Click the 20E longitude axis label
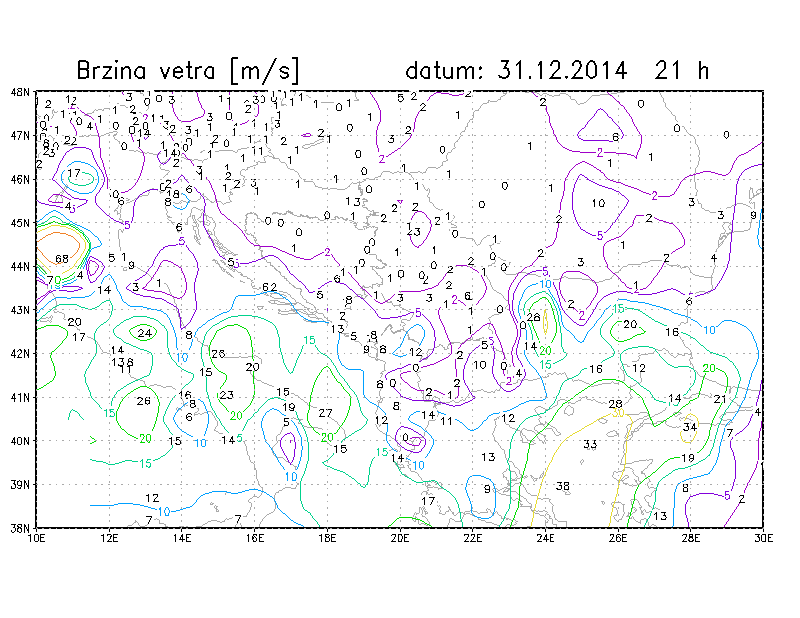The height and width of the screenshot is (618, 800). click(400, 538)
